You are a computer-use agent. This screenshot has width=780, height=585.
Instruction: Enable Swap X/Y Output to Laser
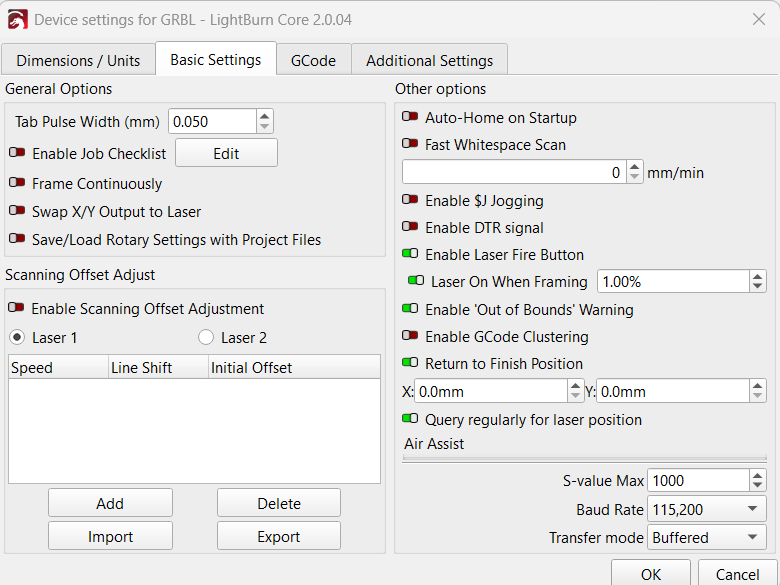pyautogui.click(x=17, y=212)
